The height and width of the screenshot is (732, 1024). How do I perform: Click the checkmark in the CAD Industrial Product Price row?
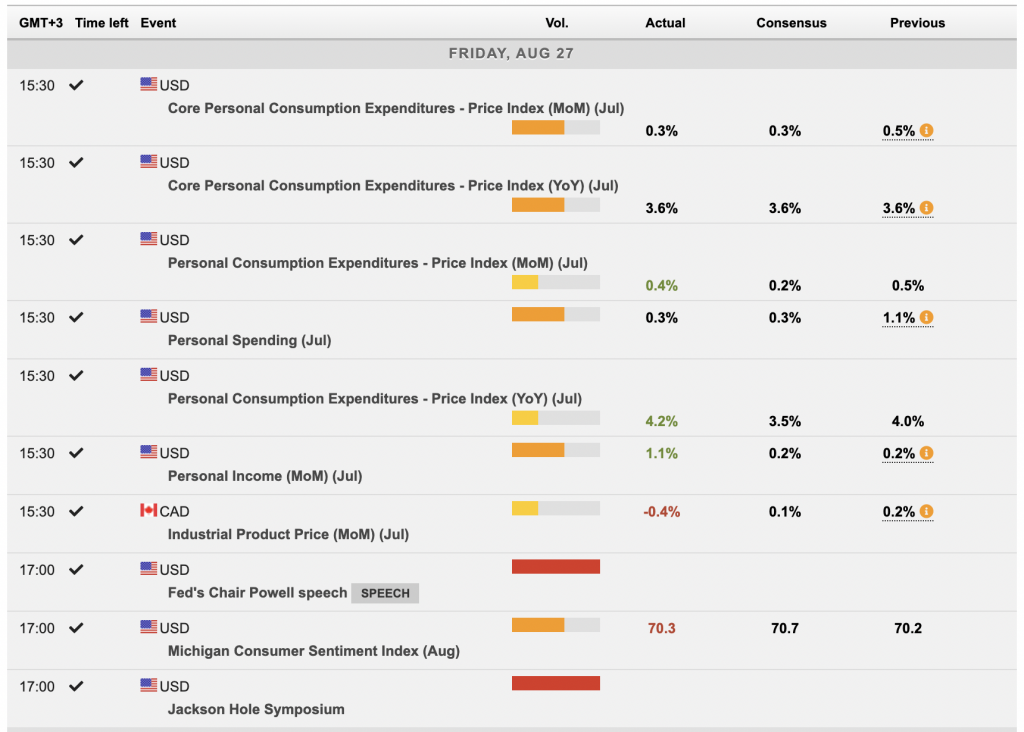coord(76,511)
